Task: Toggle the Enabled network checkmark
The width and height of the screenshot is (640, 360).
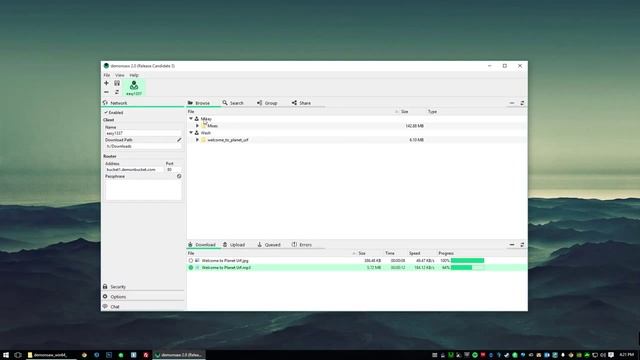Action: tap(106, 113)
